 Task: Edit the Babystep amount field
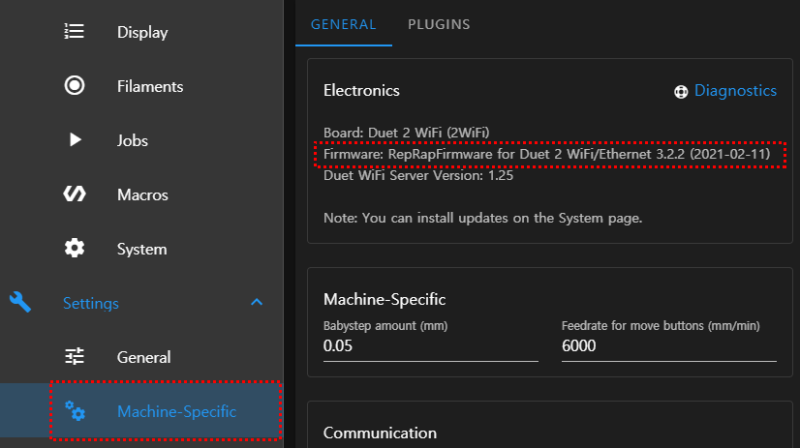coord(430,345)
